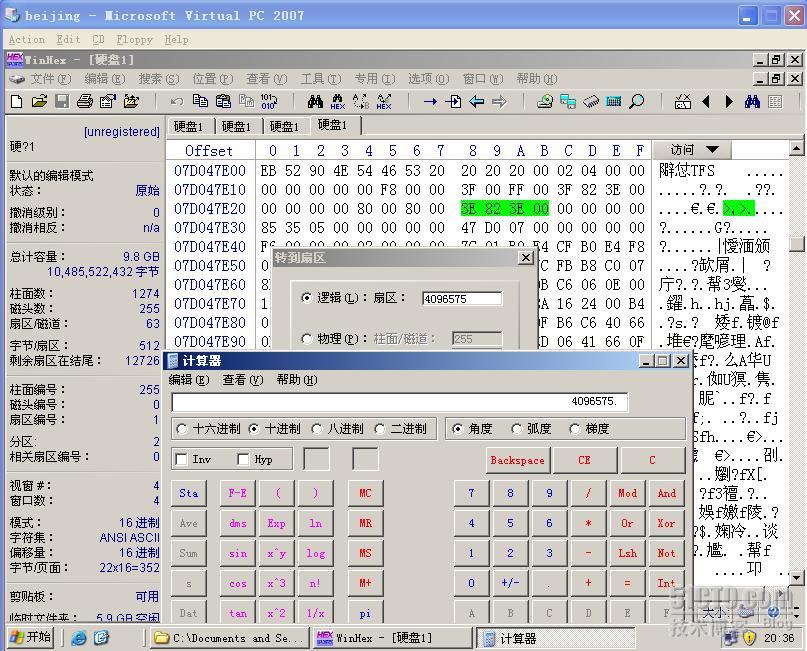Screen dimensions: 807x651
Task: Open WinHex 搜索(S) menu
Action: tap(159, 79)
